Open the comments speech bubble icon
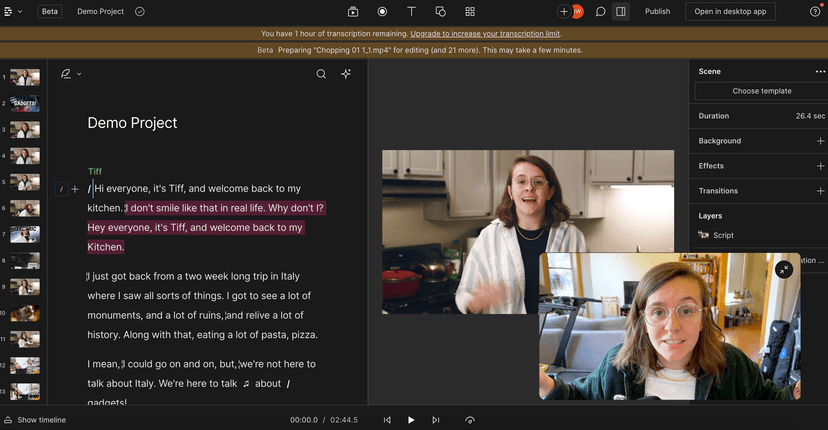The width and height of the screenshot is (828, 430). pyautogui.click(x=600, y=12)
